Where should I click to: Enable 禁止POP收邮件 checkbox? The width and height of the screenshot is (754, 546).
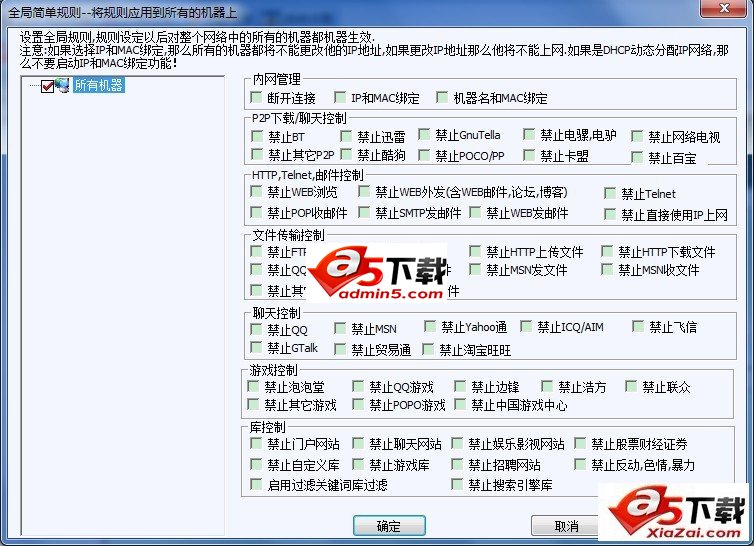click(x=256, y=212)
